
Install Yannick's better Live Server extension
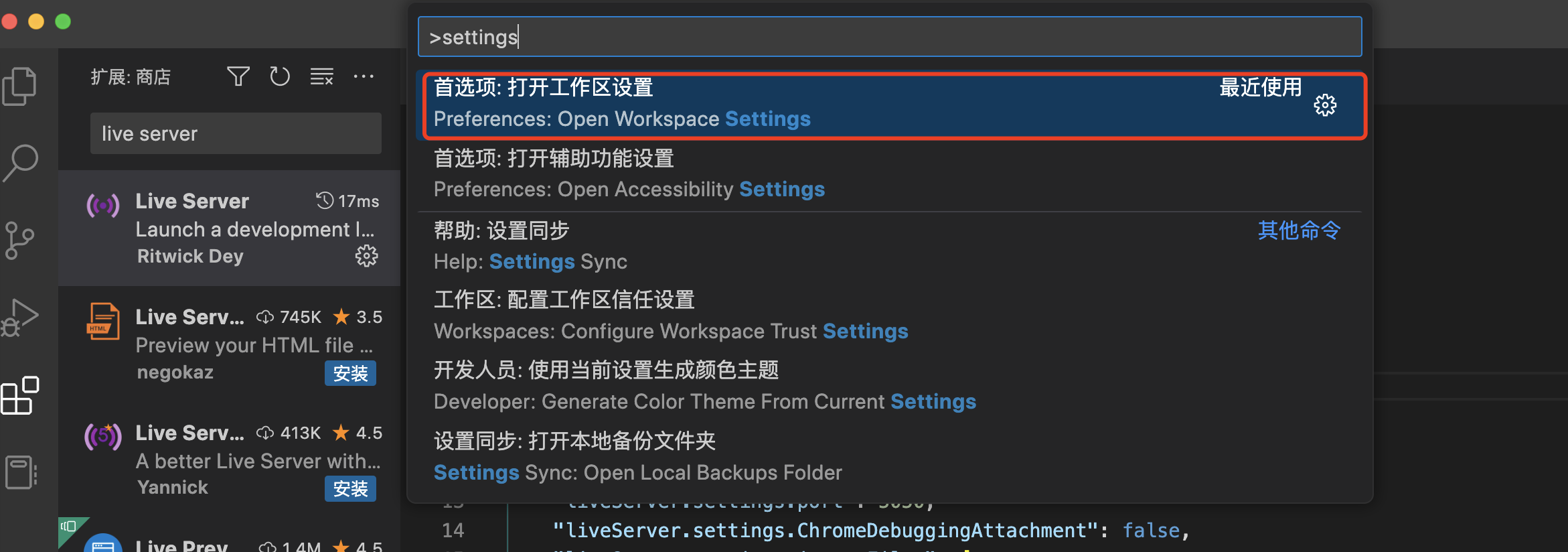coord(350,488)
